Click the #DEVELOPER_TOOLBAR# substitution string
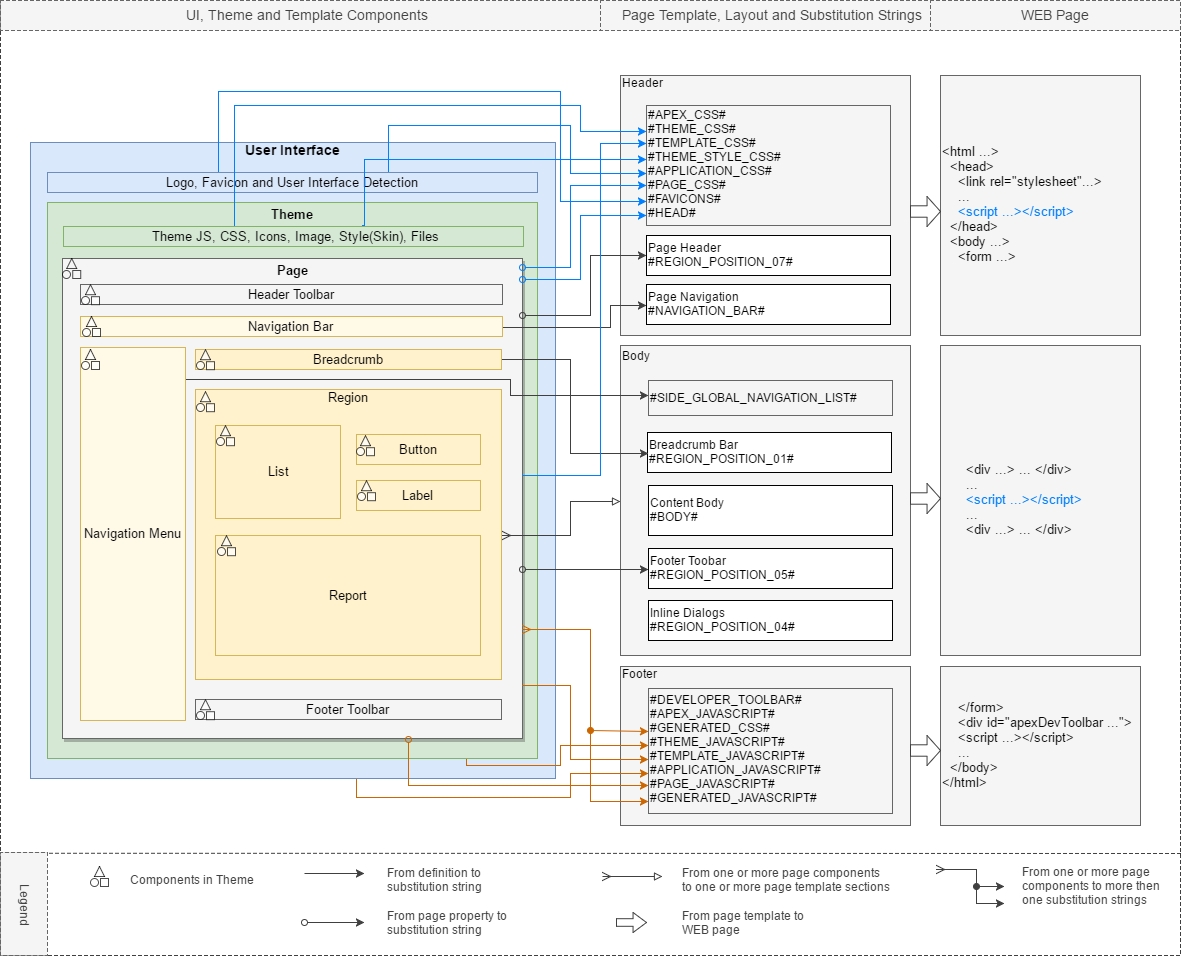The image size is (1183, 956). click(x=725, y=699)
